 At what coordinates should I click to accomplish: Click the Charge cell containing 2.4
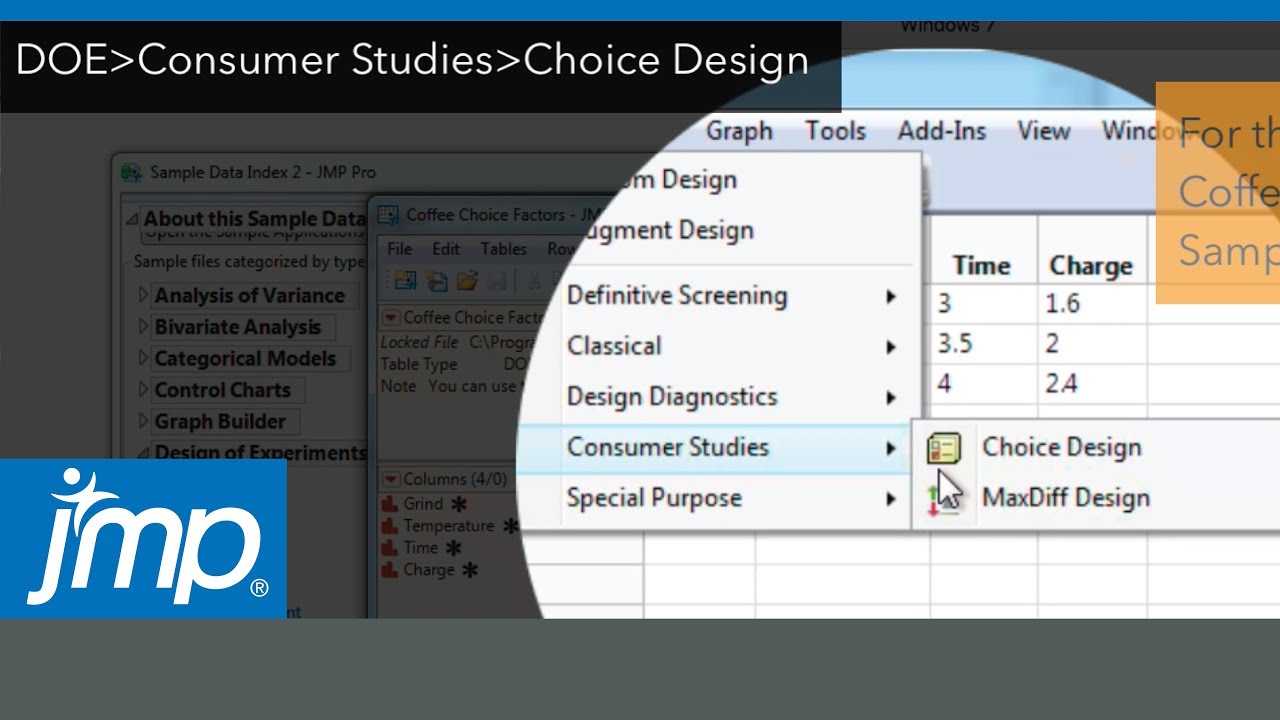coord(1092,384)
